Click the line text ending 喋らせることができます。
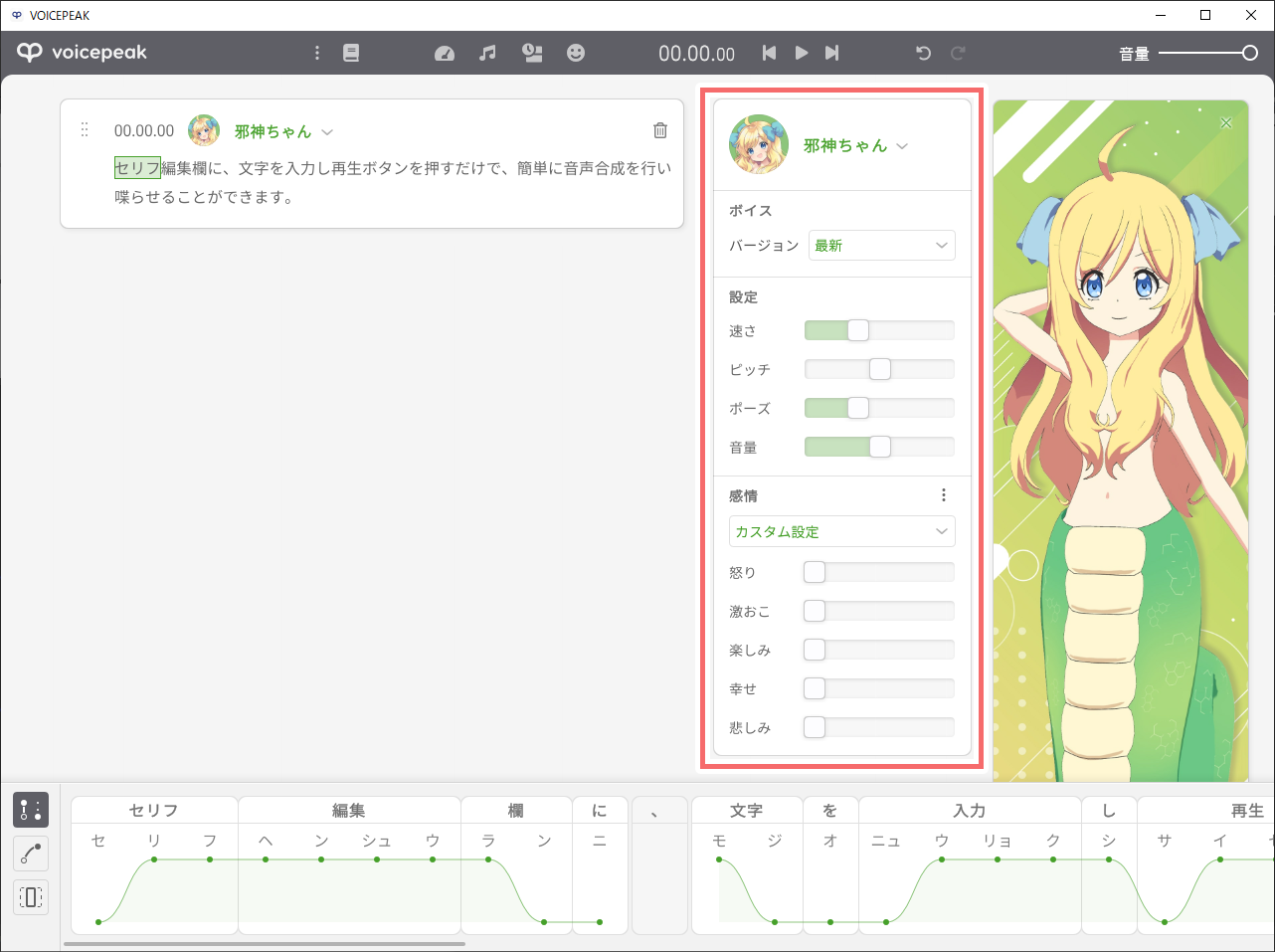Image resolution: width=1275 pixels, height=952 pixels. tap(205, 197)
